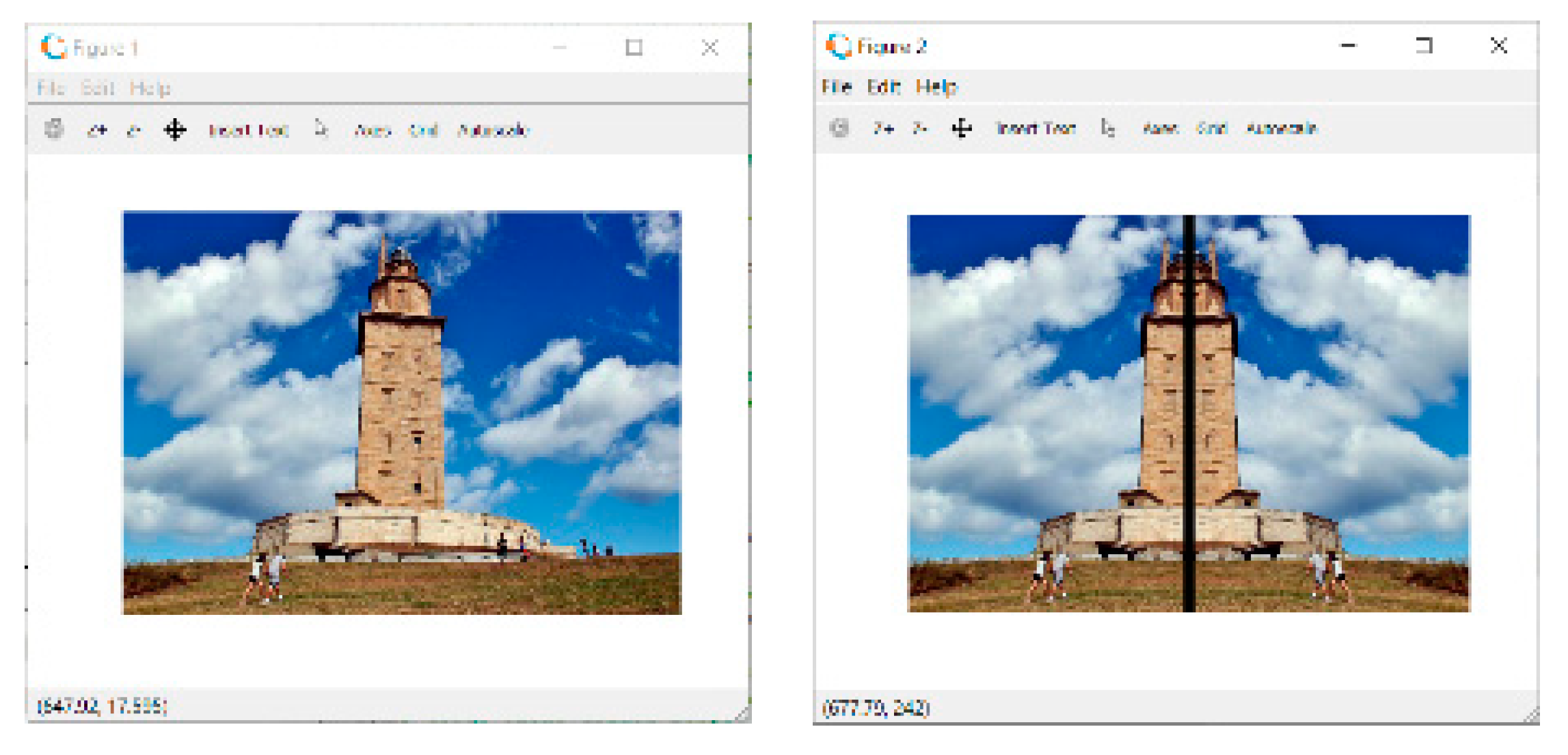Image resolution: width=1568 pixels, height=755 pixels.
Task: Click Insert Text in Figure 1 toolbar
Action: click(x=248, y=130)
